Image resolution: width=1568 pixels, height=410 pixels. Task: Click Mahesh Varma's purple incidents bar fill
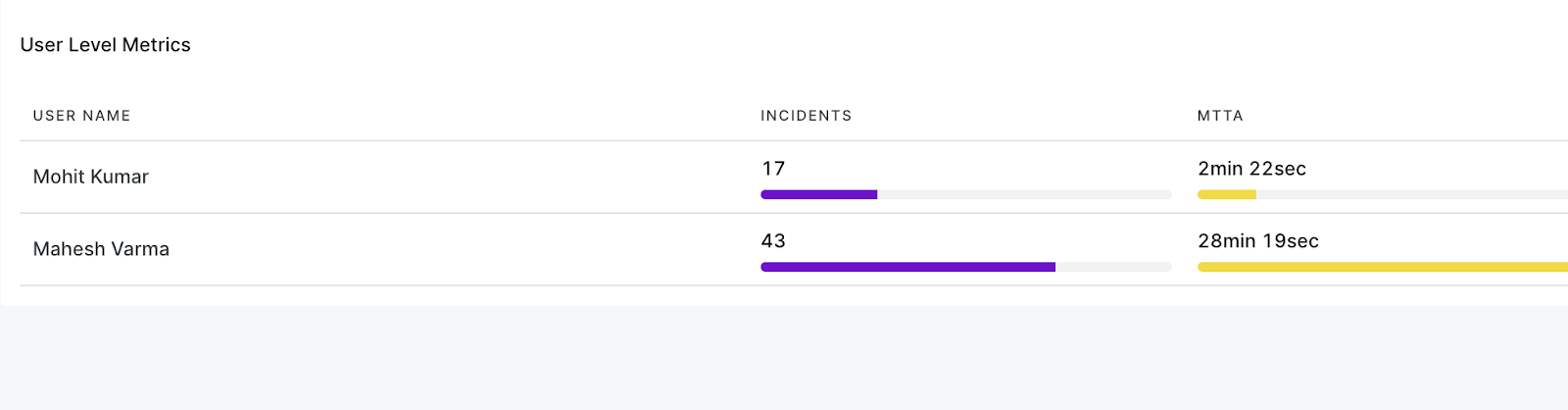[907, 267]
